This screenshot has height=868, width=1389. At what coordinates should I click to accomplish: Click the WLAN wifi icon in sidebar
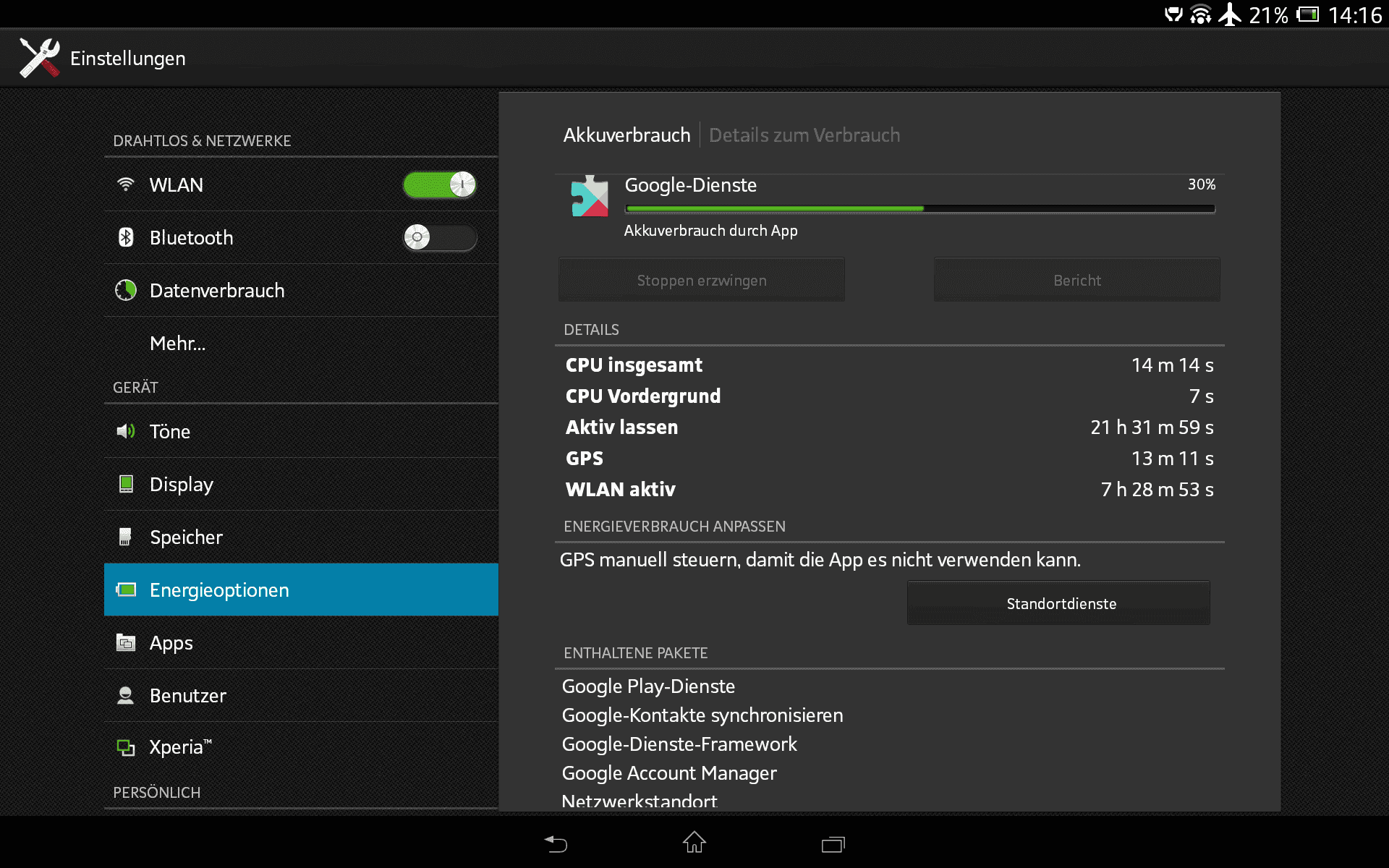coord(126,184)
